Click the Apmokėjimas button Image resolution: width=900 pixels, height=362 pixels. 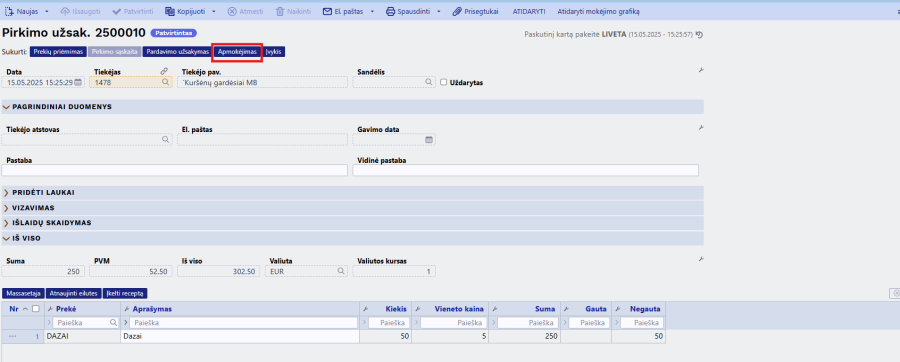coord(237,52)
